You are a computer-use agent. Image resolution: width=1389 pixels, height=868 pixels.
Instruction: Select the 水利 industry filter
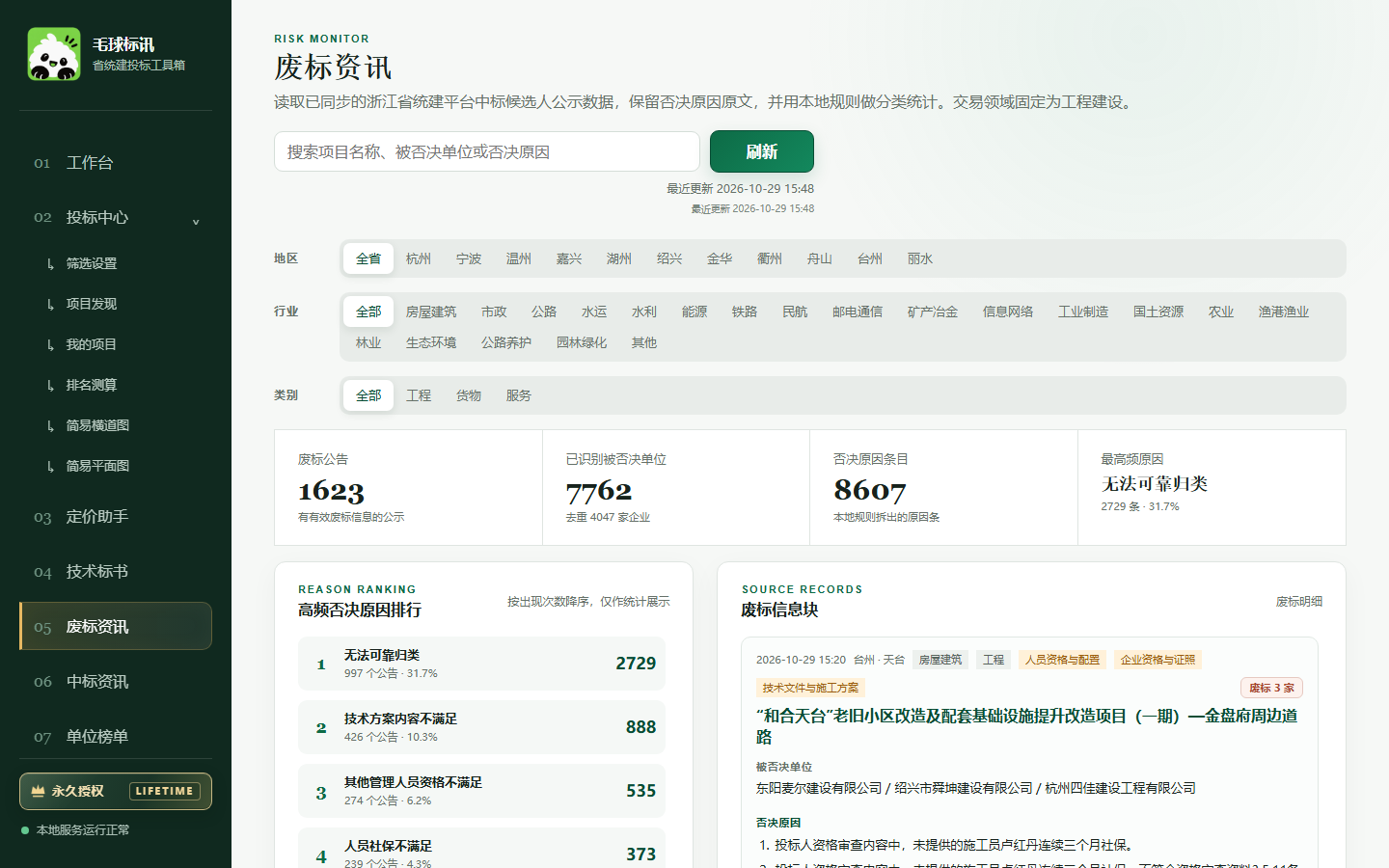coord(644,312)
